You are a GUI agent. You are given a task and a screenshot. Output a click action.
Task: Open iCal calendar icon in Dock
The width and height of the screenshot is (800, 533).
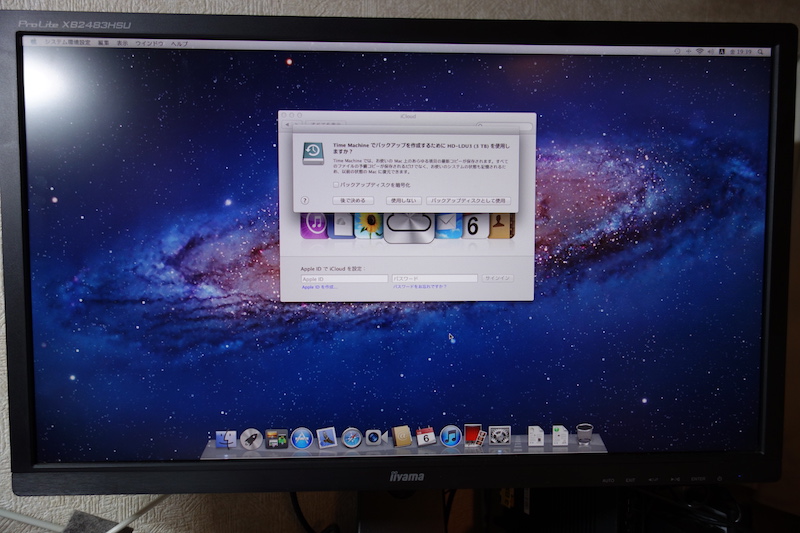pos(426,437)
